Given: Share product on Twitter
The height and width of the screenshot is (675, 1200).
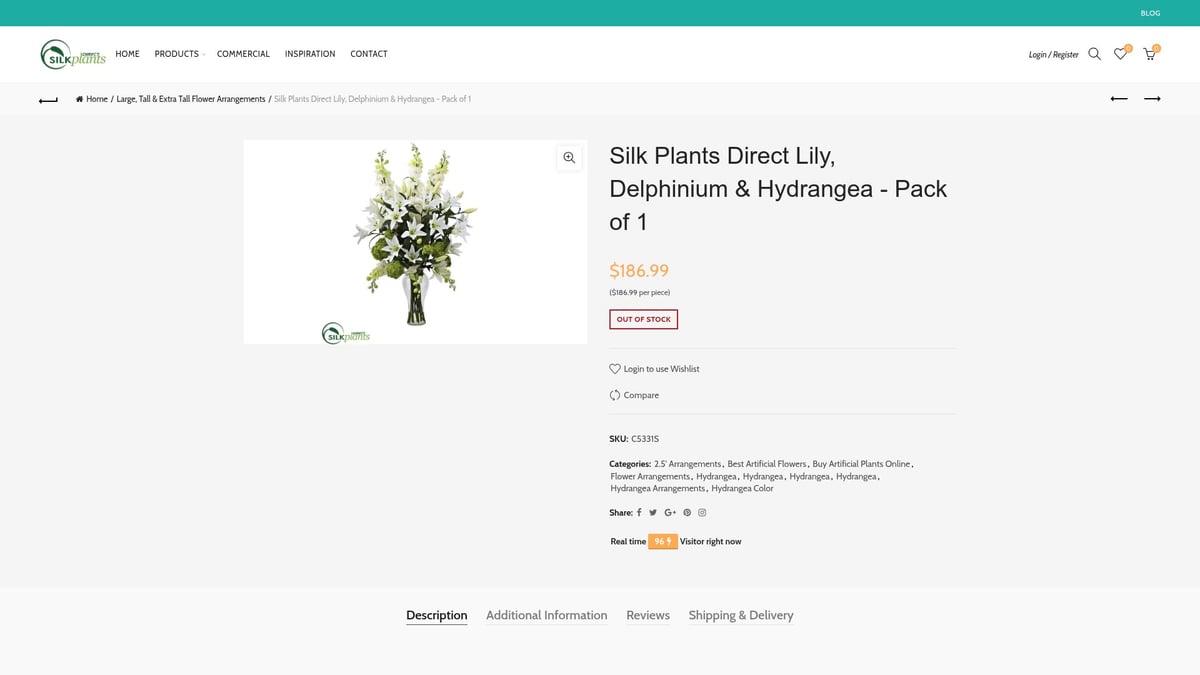Looking at the screenshot, I should pyautogui.click(x=653, y=512).
